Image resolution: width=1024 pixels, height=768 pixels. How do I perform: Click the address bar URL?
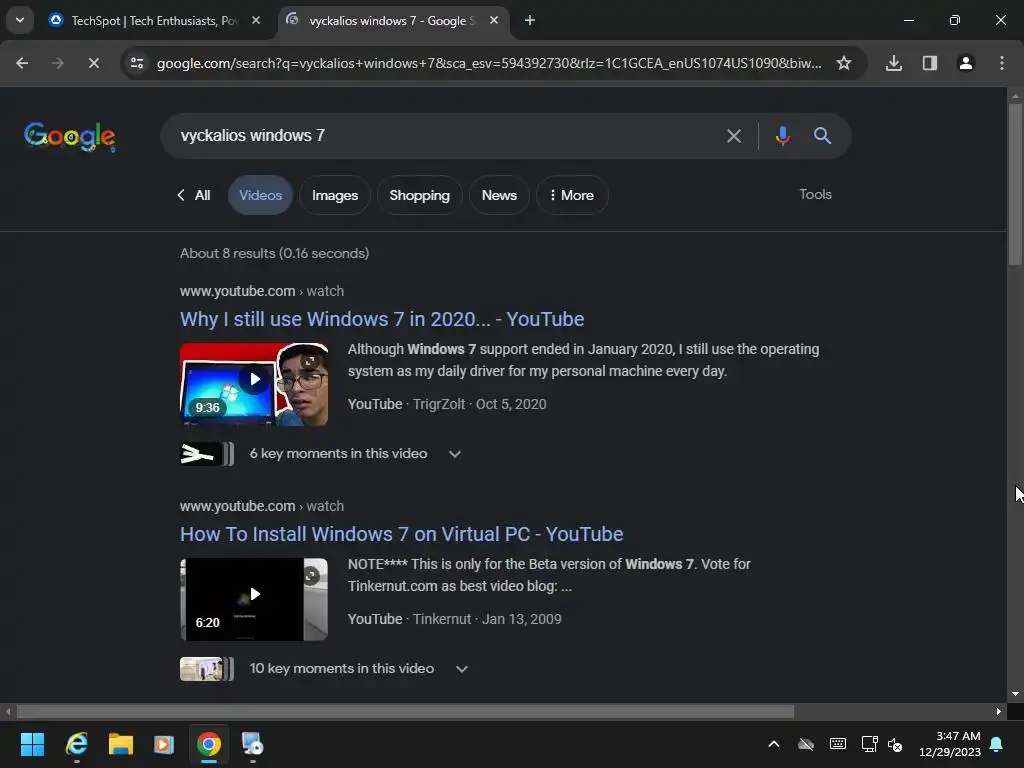[x=488, y=63]
